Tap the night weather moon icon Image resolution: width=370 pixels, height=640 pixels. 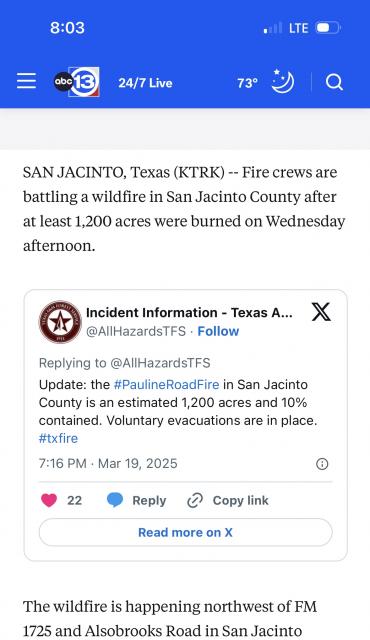(283, 81)
